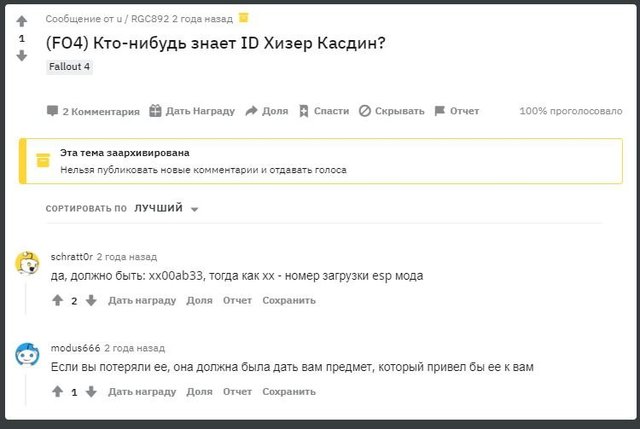The height and width of the screenshot is (429, 640).
Task: Upvote modus666's comment
Action: click(x=57, y=392)
